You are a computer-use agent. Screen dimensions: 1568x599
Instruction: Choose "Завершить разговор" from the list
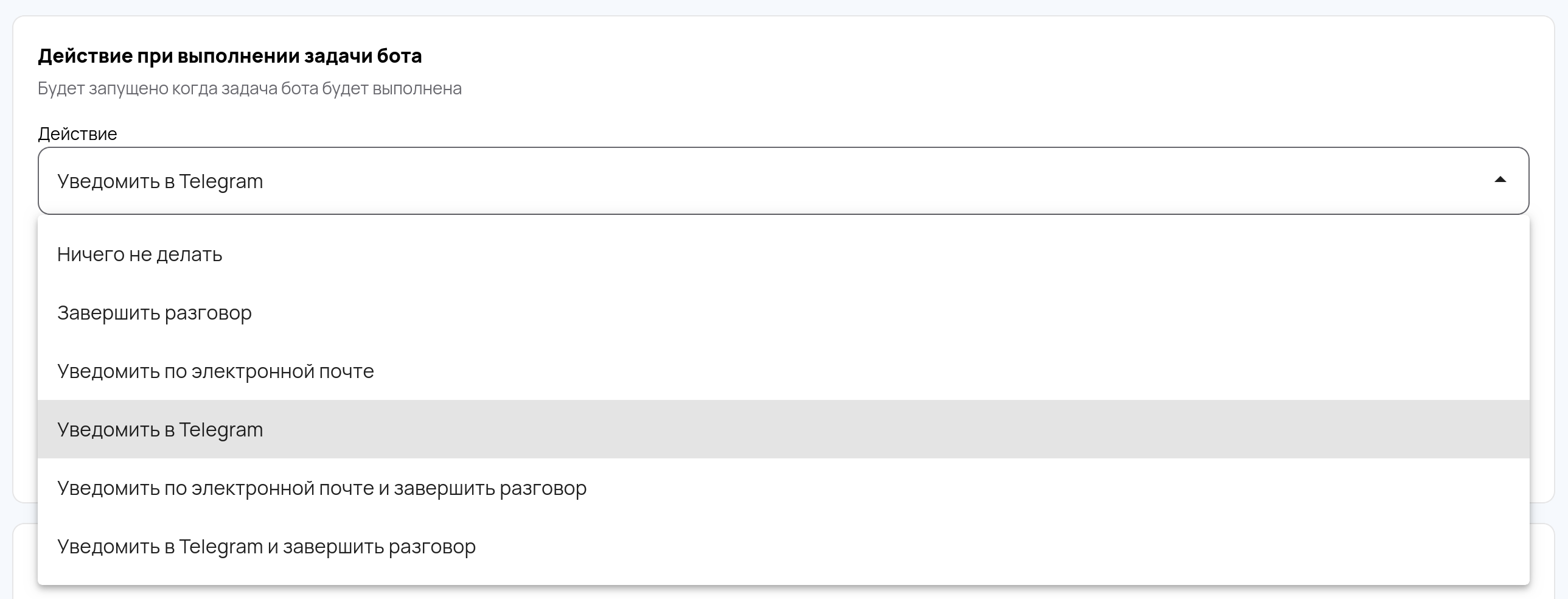[x=155, y=313]
